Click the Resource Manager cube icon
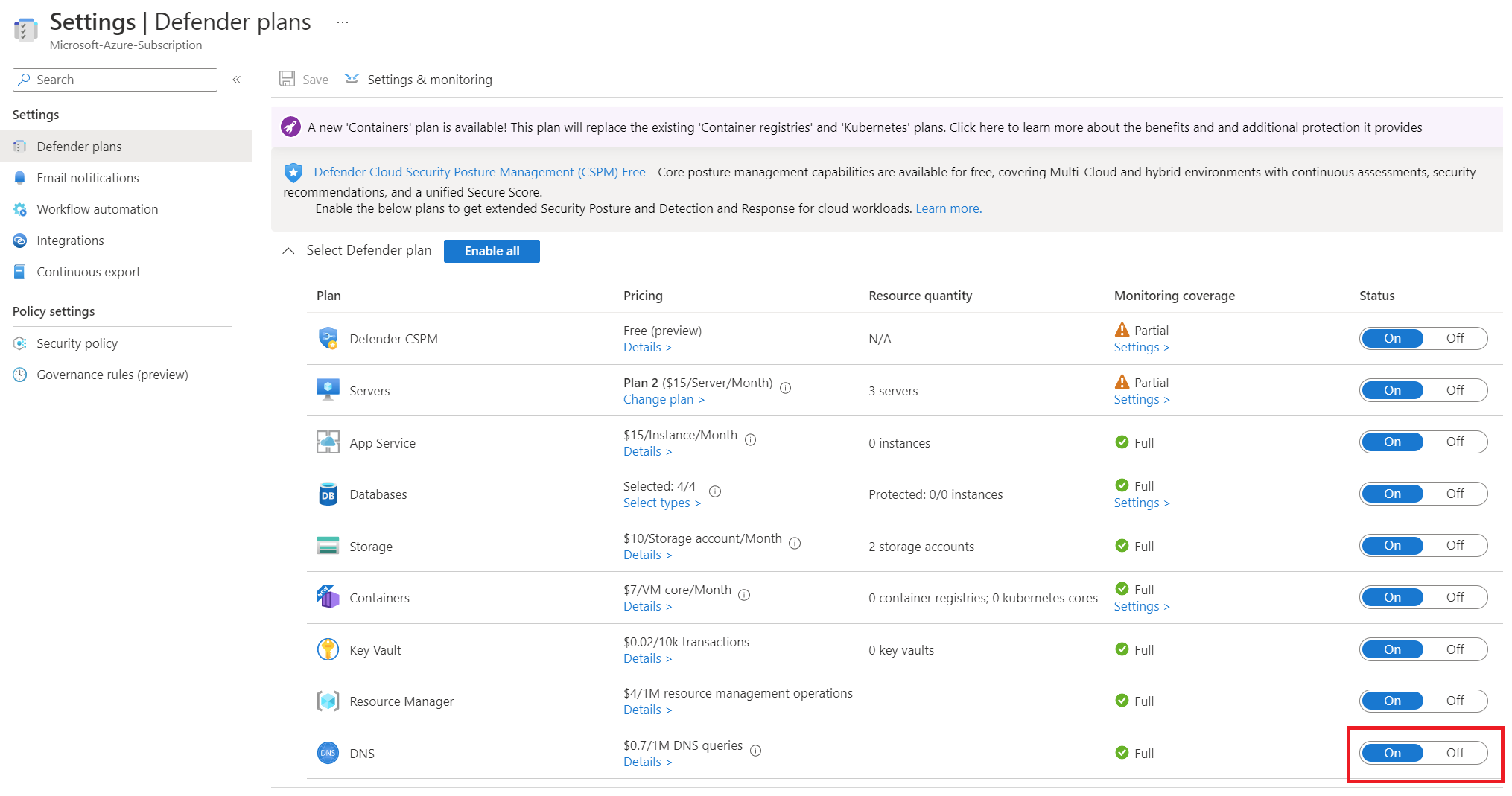This screenshot has height=796, width=1512. (x=328, y=701)
